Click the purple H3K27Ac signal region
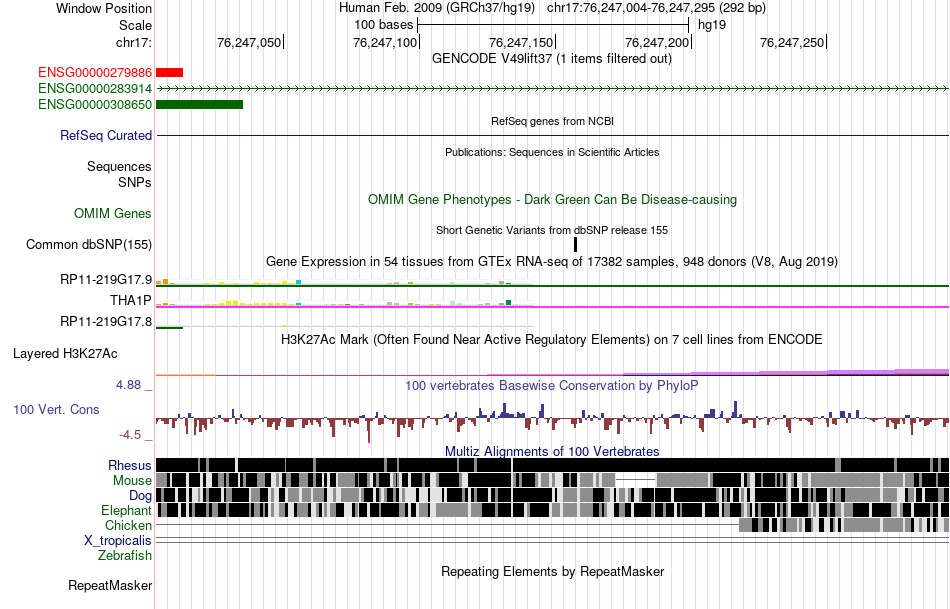 pyautogui.click(x=788, y=372)
